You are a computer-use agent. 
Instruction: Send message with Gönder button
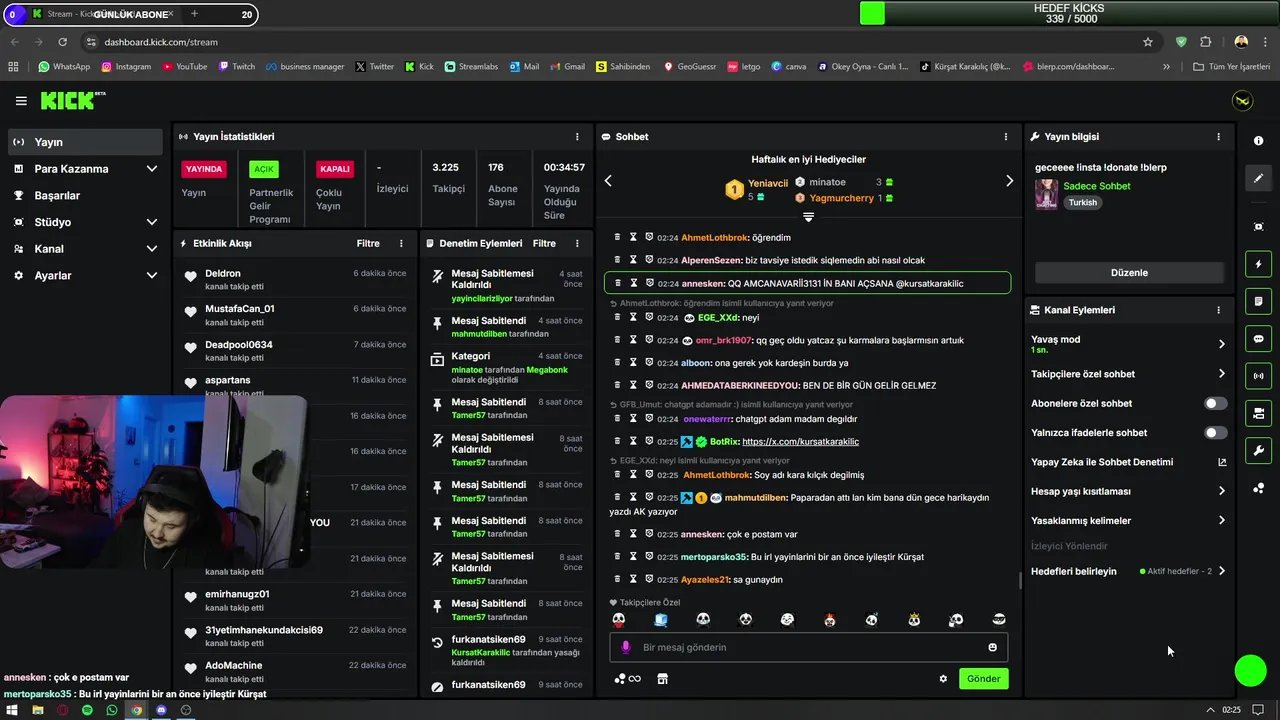[983, 679]
